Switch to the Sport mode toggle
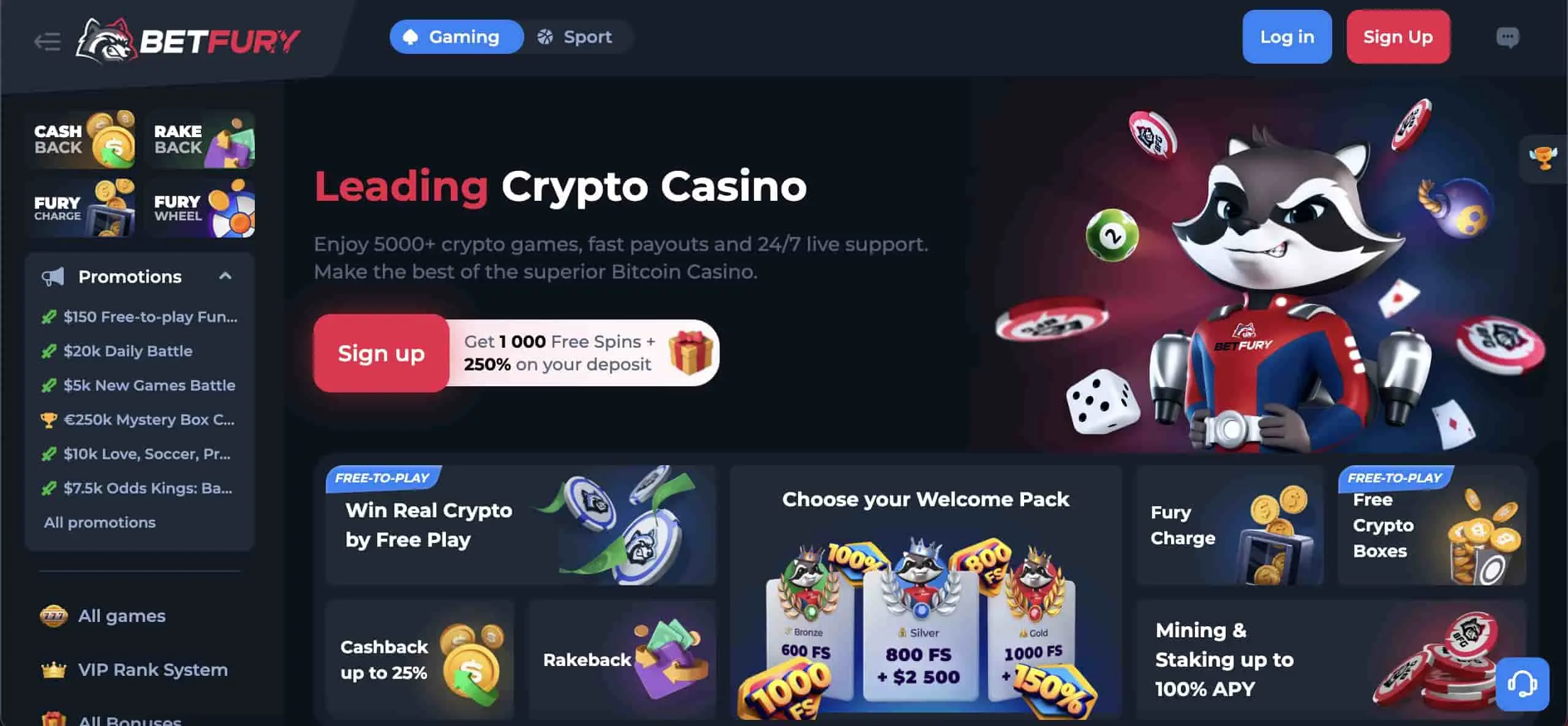This screenshot has width=1568, height=726. point(575,37)
